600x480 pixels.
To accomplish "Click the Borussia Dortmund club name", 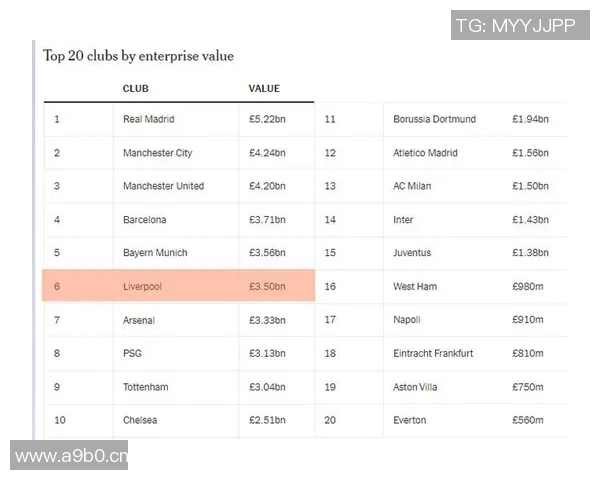I will point(434,119).
